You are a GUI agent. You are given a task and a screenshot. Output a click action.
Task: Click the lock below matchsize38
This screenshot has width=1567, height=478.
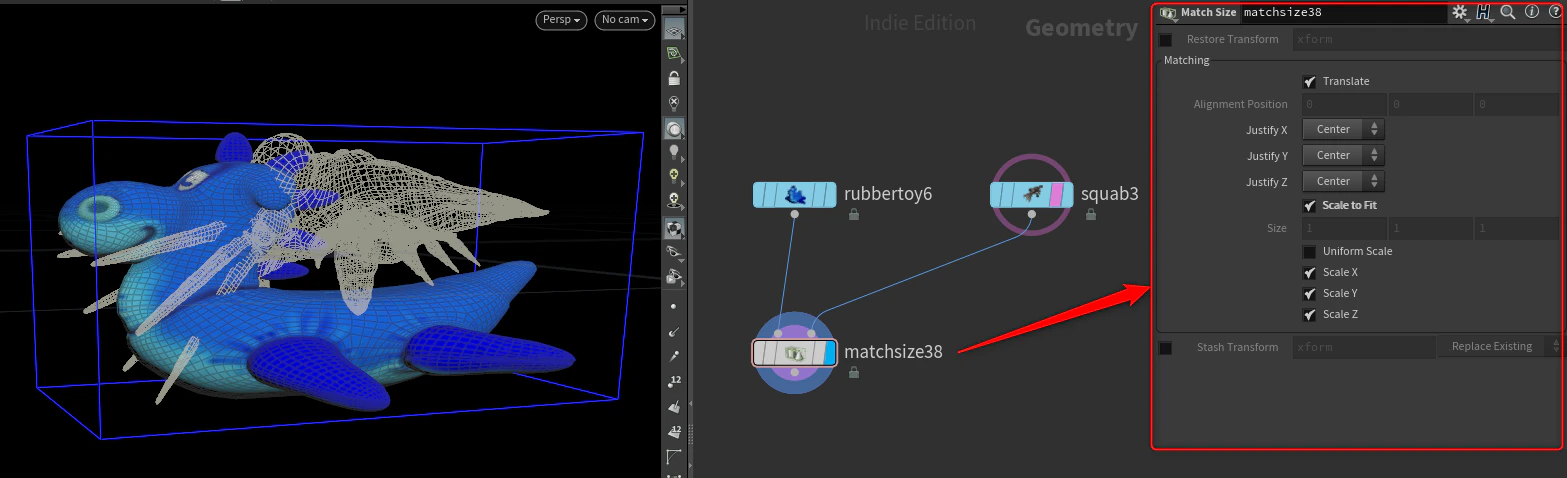tap(854, 372)
